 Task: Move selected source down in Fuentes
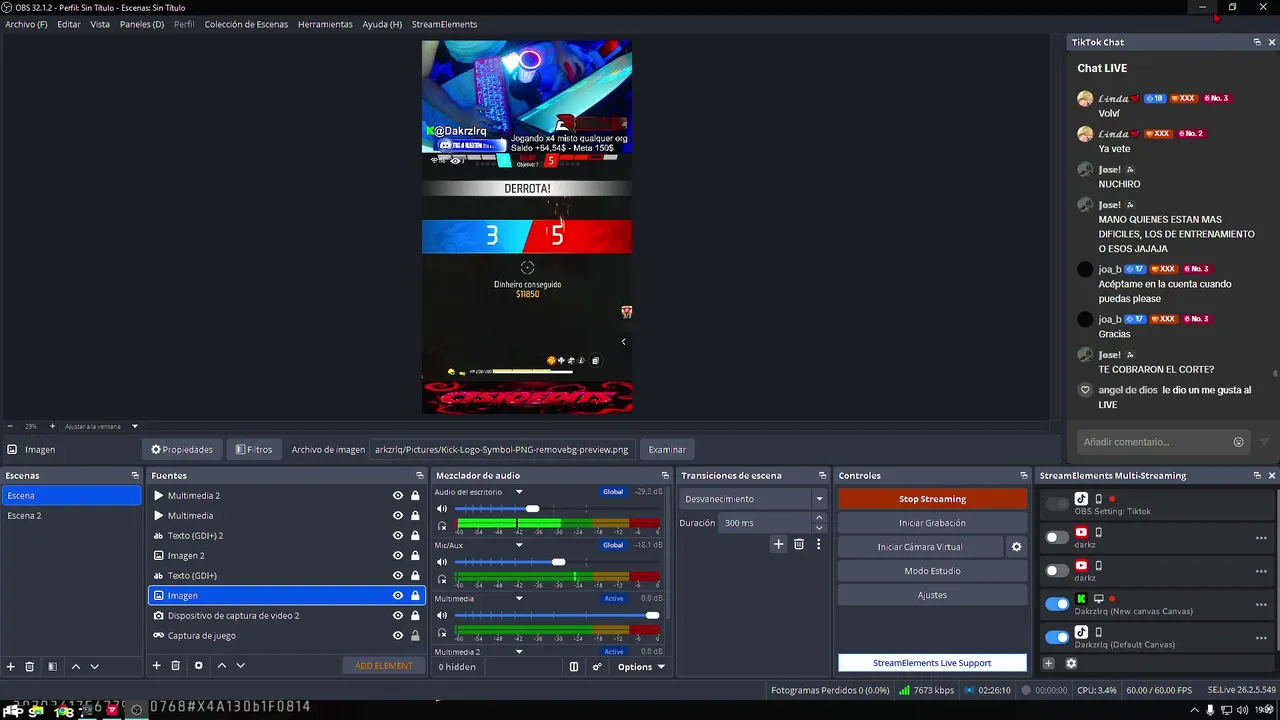[241, 665]
